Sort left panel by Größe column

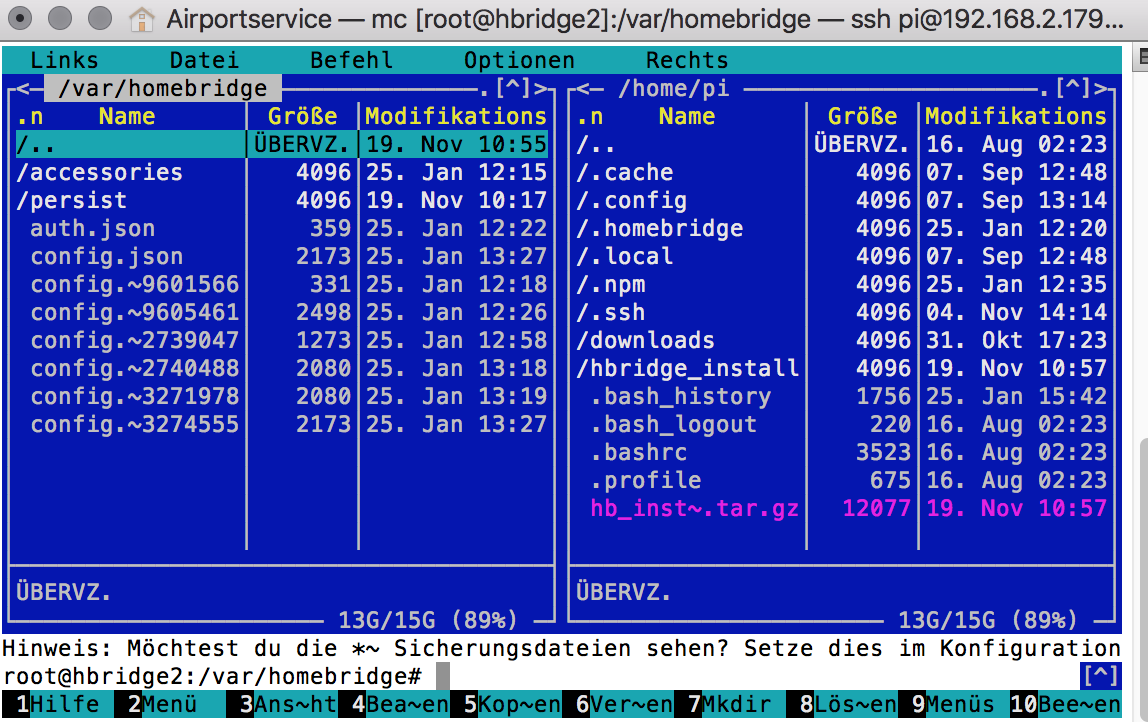click(x=302, y=116)
